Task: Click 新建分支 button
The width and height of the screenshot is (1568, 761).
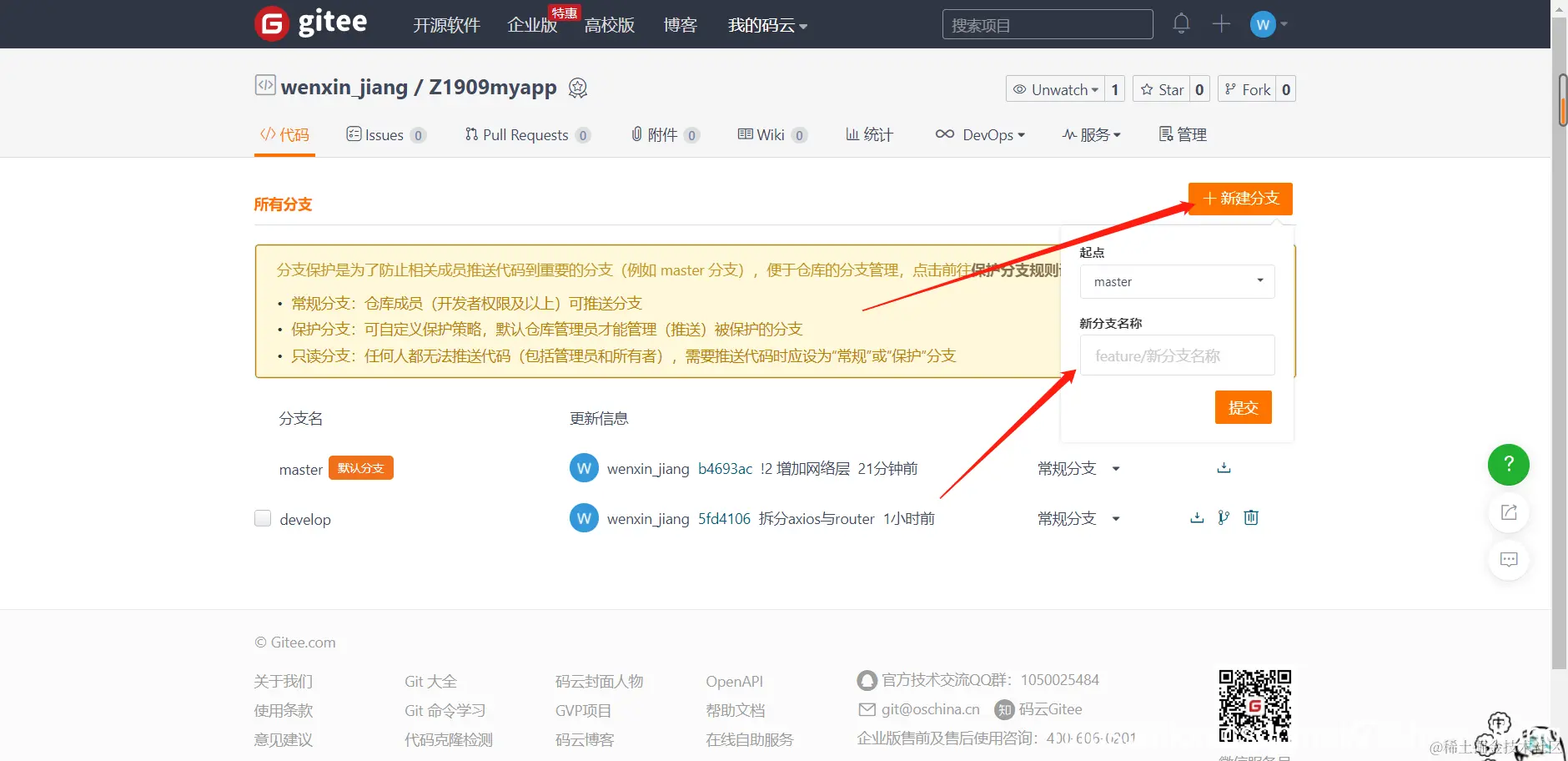Action: [x=1240, y=199]
